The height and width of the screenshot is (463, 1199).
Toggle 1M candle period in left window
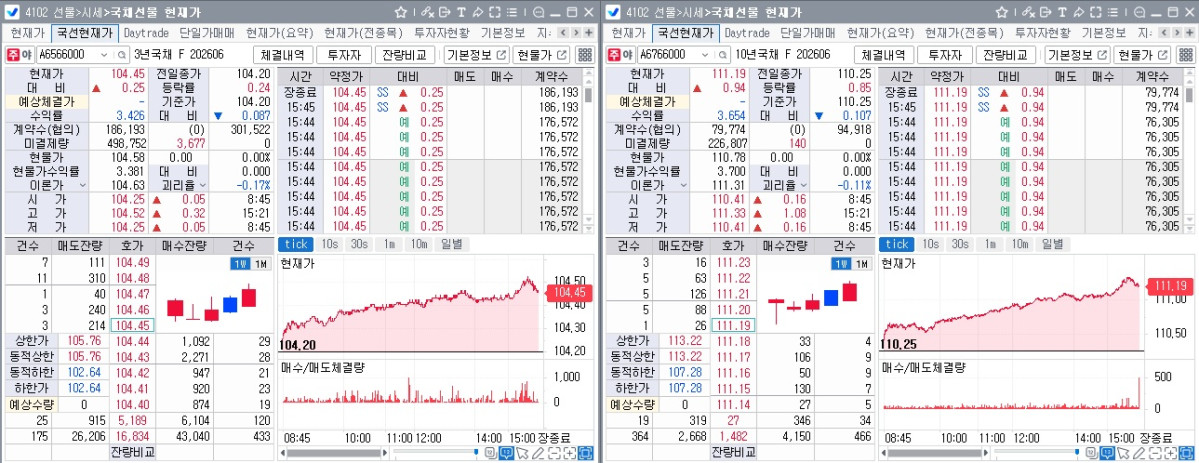260,264
